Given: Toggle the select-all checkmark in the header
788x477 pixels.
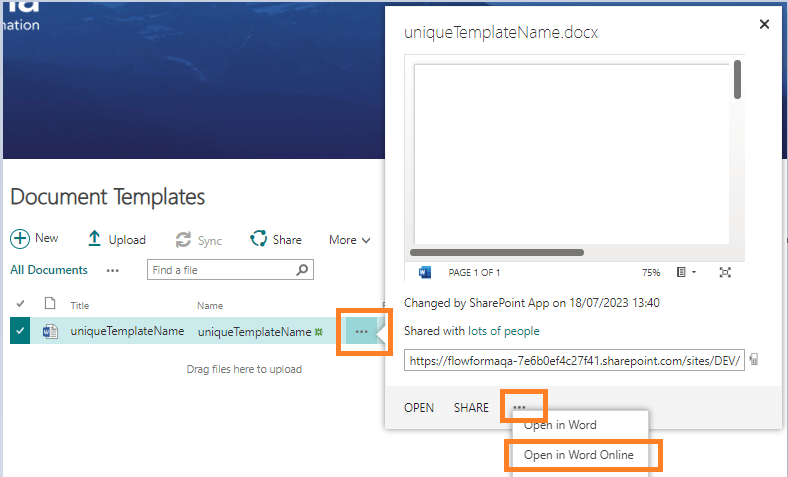Looking at the screenshot, I should (x=20, y=304).
